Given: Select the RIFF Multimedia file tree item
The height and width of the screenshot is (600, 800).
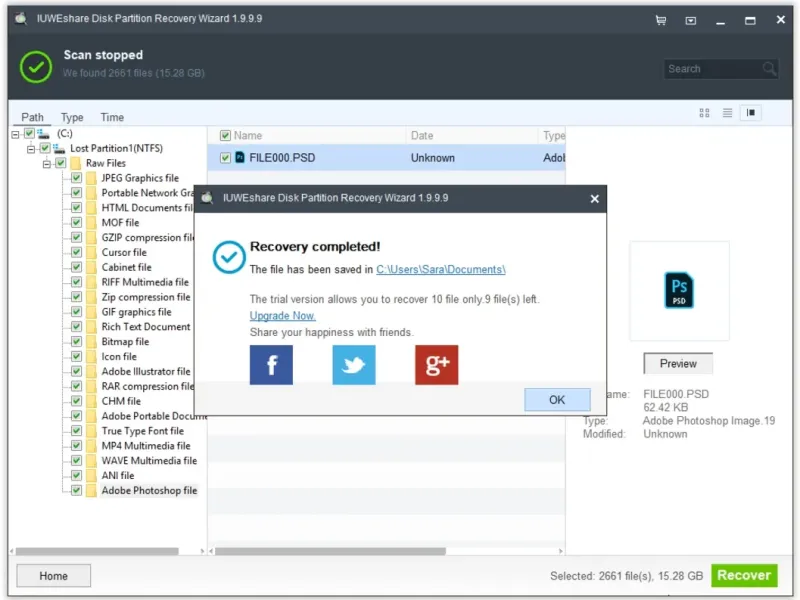Looking at the screenshot, I should 145,282.
